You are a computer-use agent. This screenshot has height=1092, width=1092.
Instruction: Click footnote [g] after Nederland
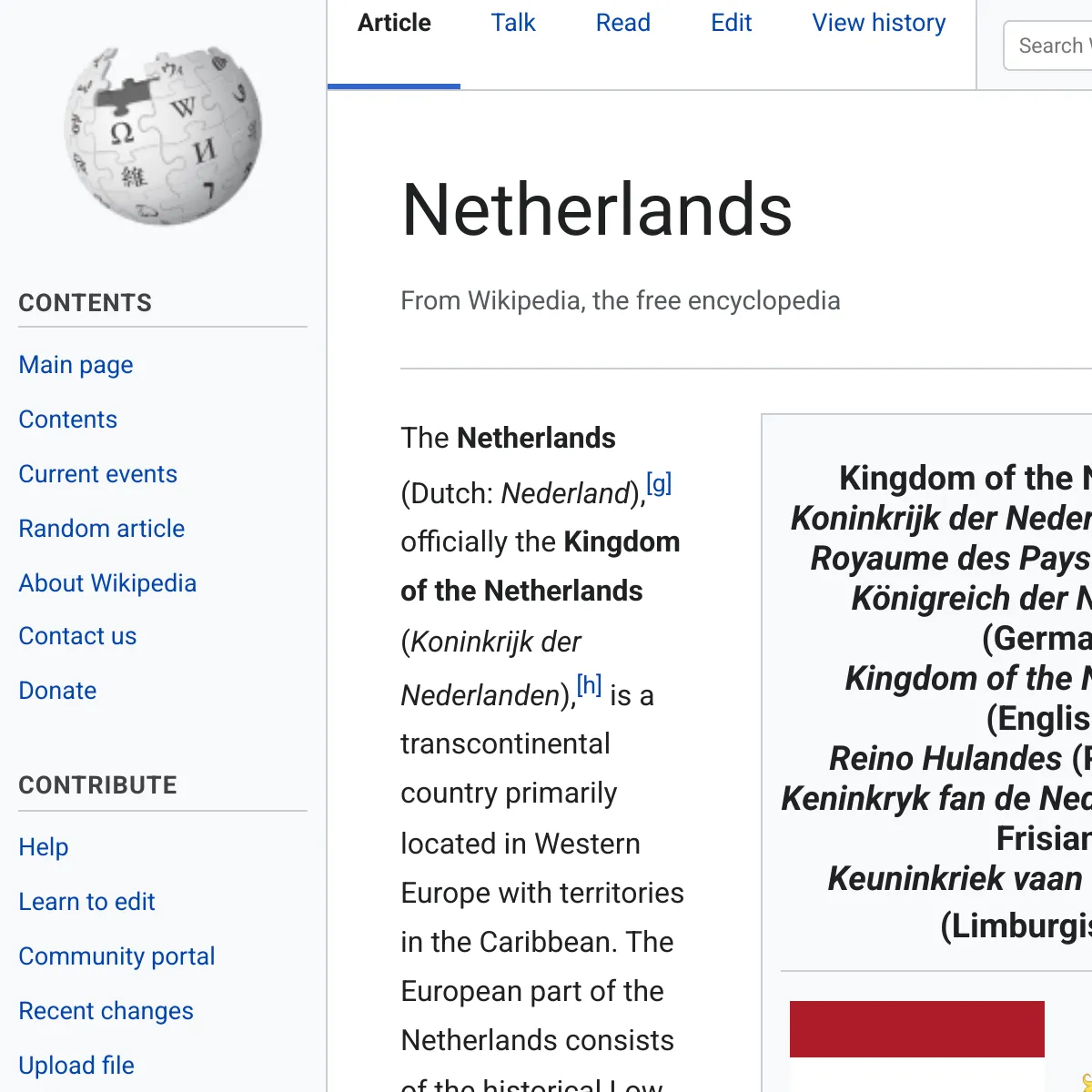(659, 482)
